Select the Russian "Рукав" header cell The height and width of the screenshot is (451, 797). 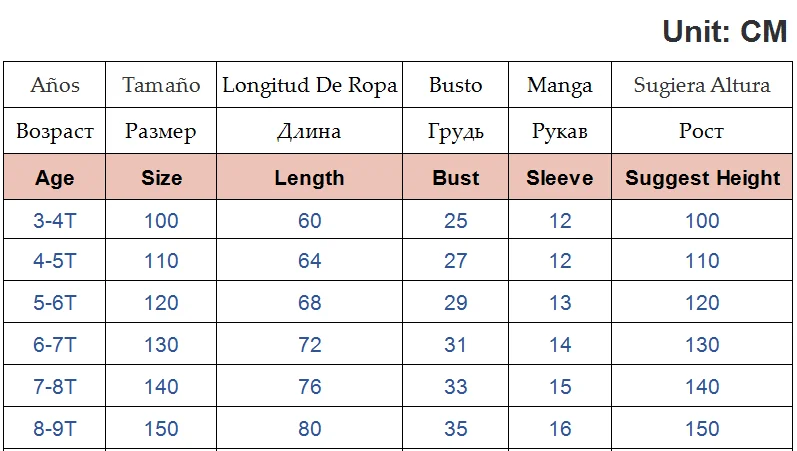pos(560,131)
